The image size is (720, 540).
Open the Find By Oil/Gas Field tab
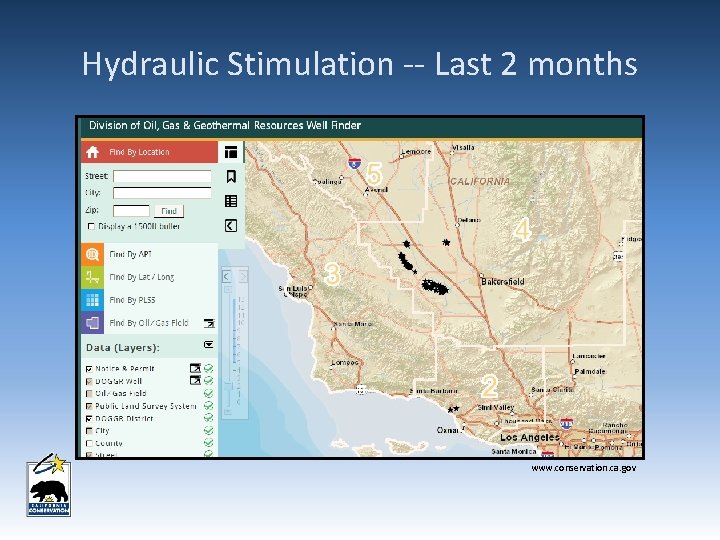click(149, 323)
